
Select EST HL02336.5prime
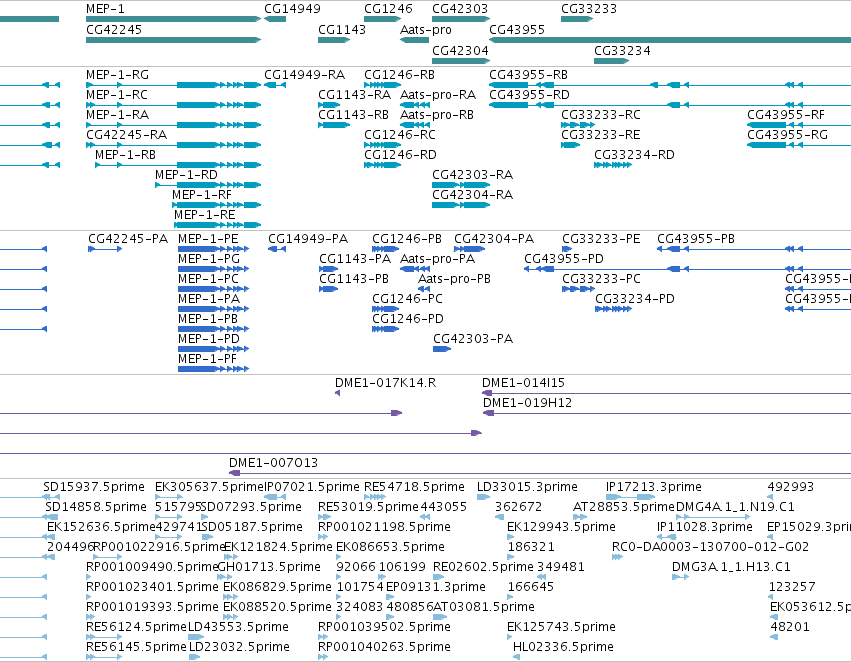point(517,657)
